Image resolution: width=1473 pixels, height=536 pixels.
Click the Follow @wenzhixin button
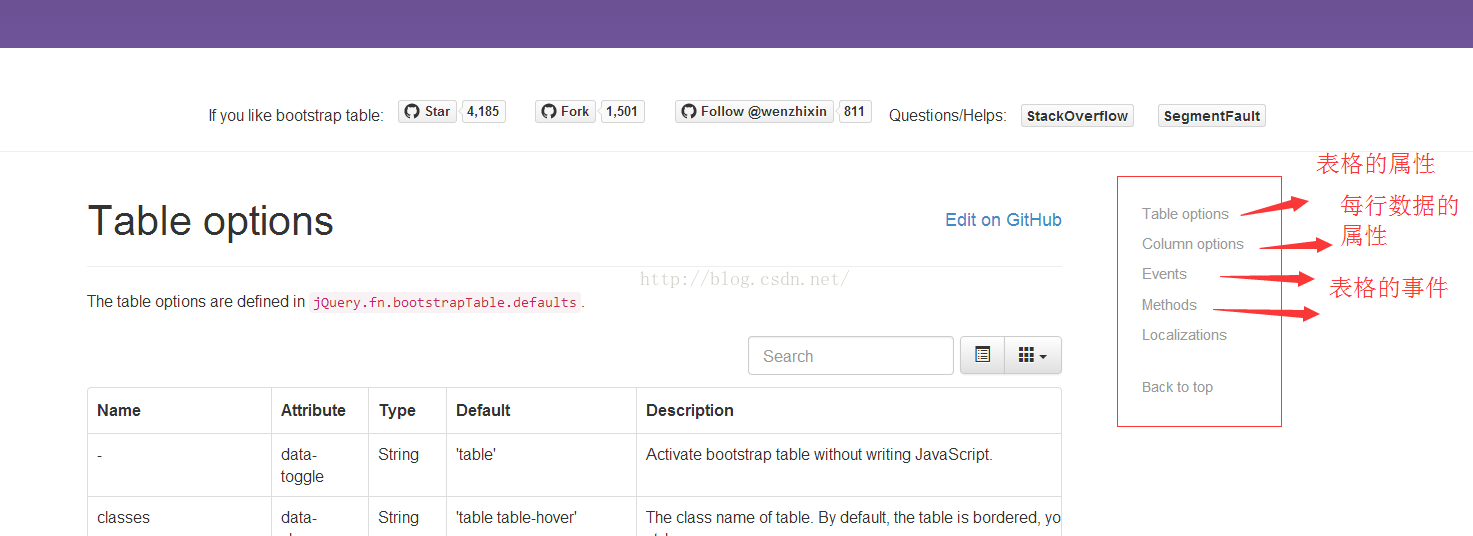click(x=754, y=112)
